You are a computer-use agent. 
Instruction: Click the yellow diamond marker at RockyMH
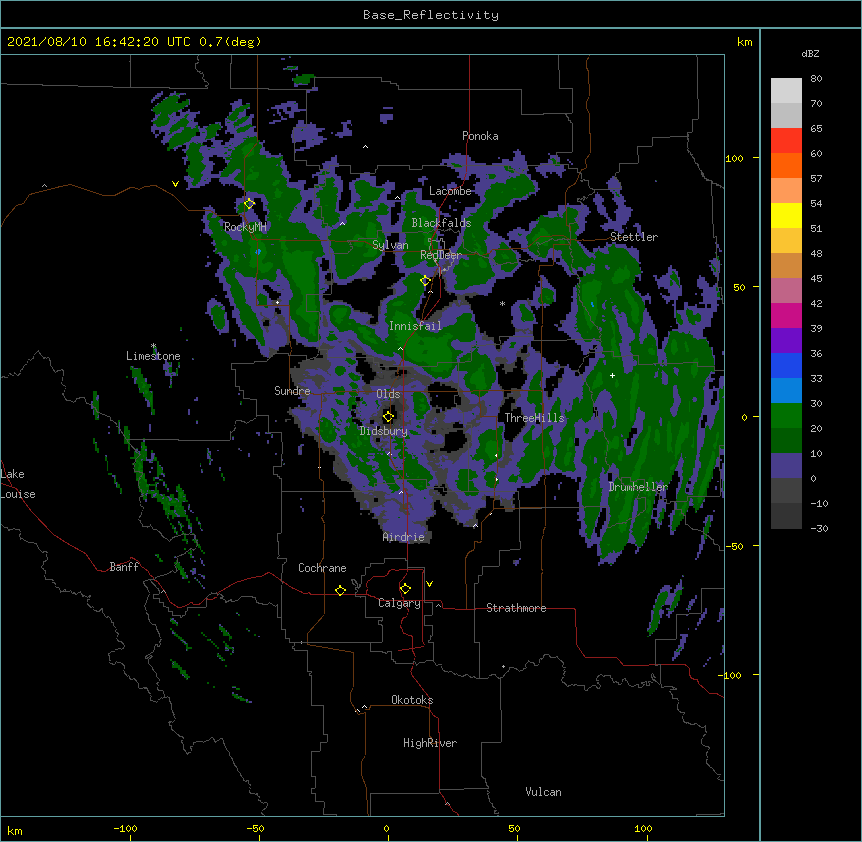point(249,204)
